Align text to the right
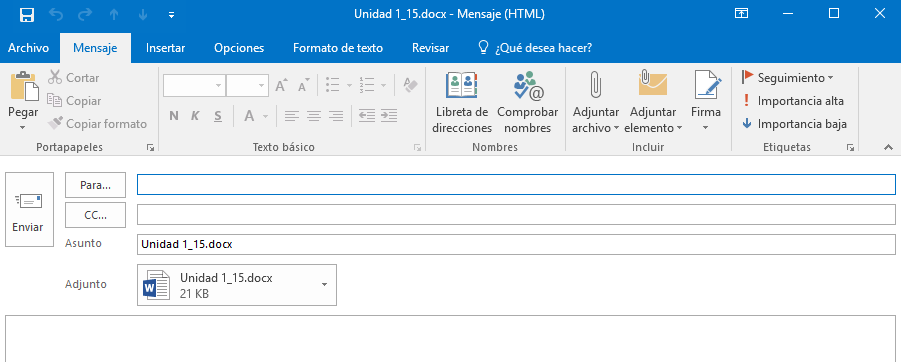This screenshot has height=362, width=901. tap(336, 116)
